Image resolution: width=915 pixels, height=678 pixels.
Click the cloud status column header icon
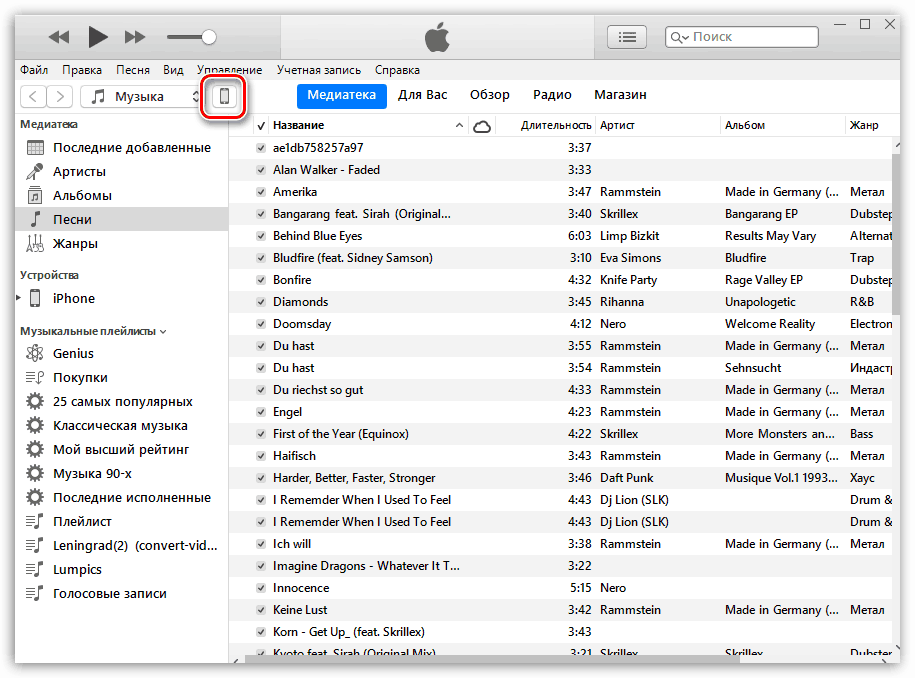[x=481, y=126]
